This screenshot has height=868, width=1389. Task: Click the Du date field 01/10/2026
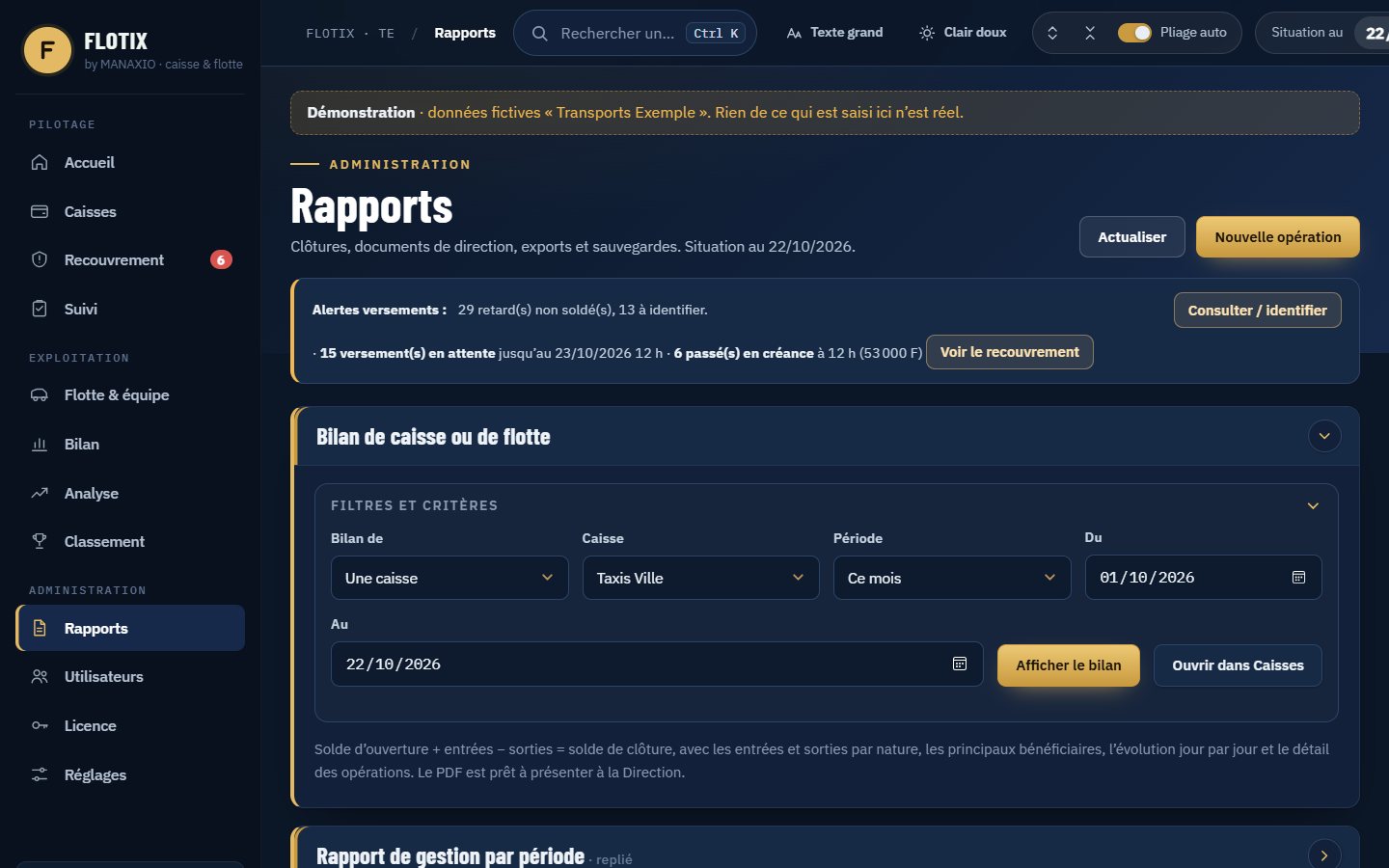coord(1203,578)
